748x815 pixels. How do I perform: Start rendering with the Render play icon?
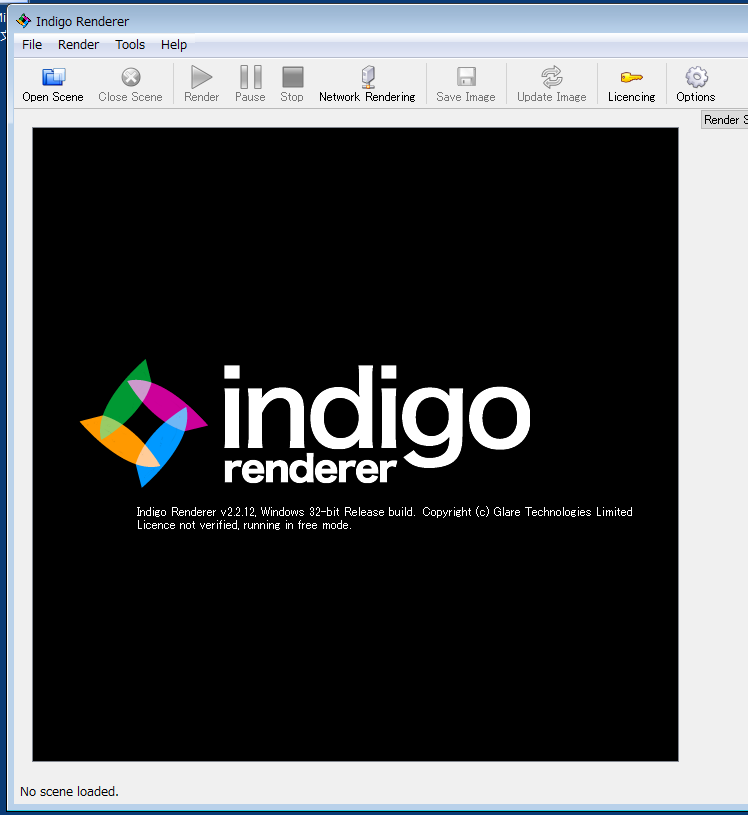coord(202,77)
